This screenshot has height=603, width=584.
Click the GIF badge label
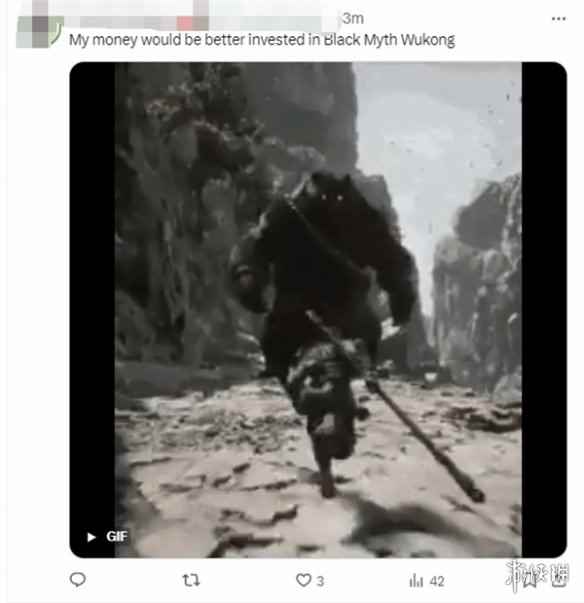pos(116,536)
